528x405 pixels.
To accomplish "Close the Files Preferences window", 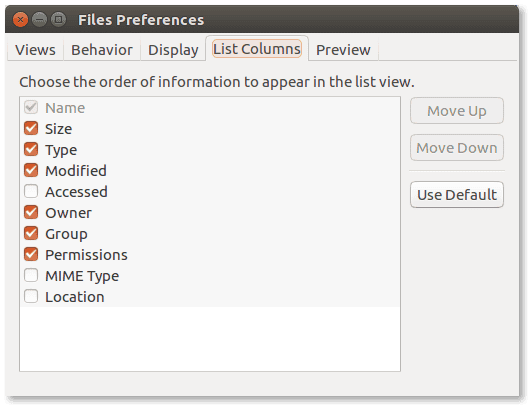I will 21,20.
